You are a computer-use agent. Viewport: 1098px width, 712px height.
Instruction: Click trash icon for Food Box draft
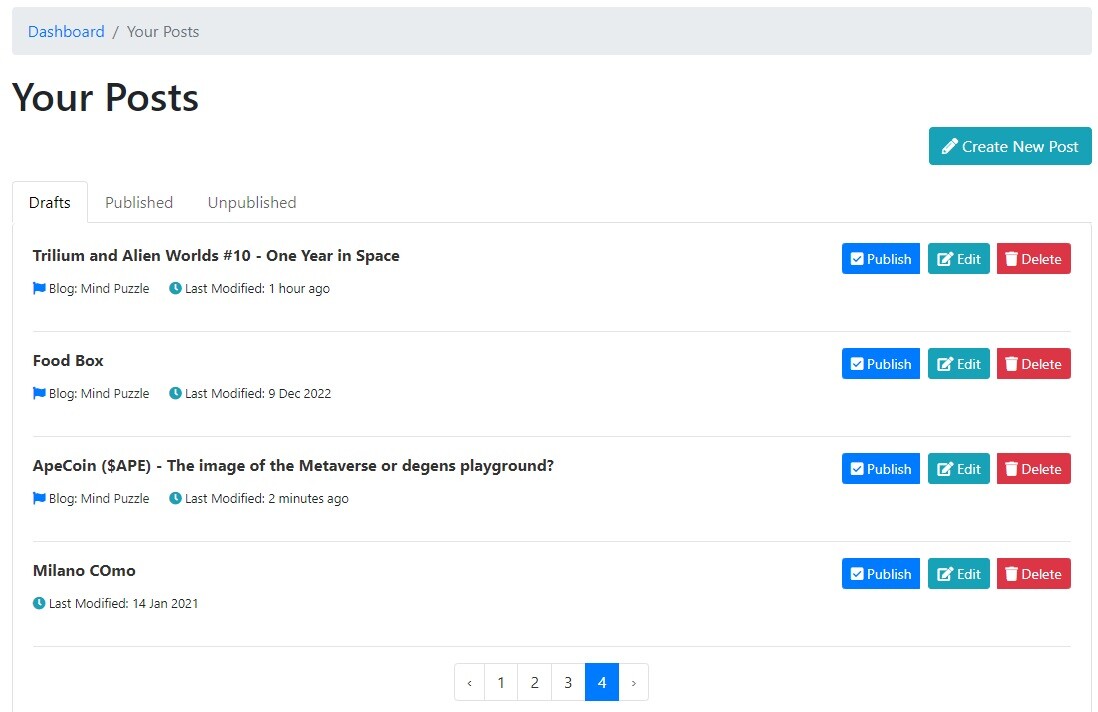tap(1011, 363)
